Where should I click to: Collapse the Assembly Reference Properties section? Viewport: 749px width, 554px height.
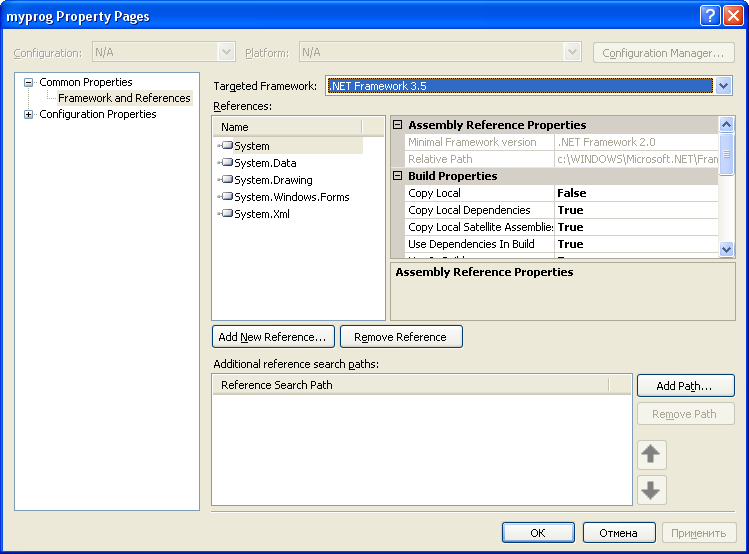397,125
